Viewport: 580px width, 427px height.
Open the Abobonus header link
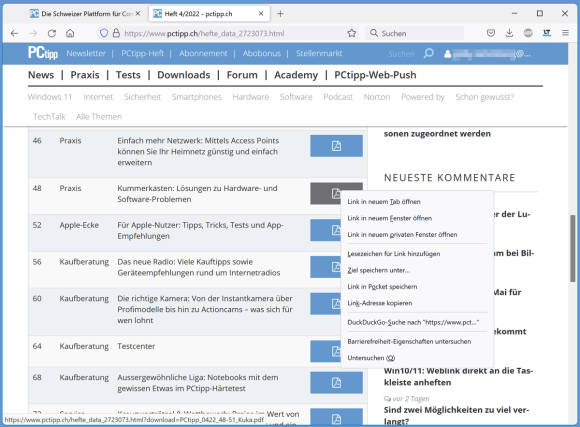[x=262, y=53]
